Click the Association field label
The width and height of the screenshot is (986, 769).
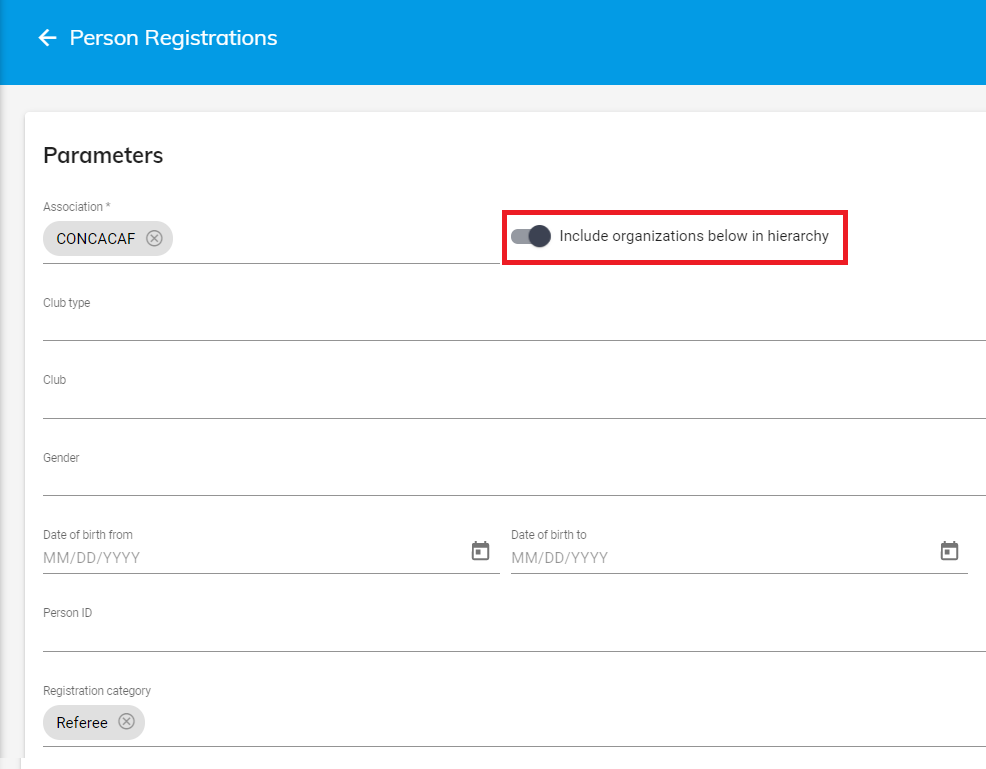coord(76,207)
